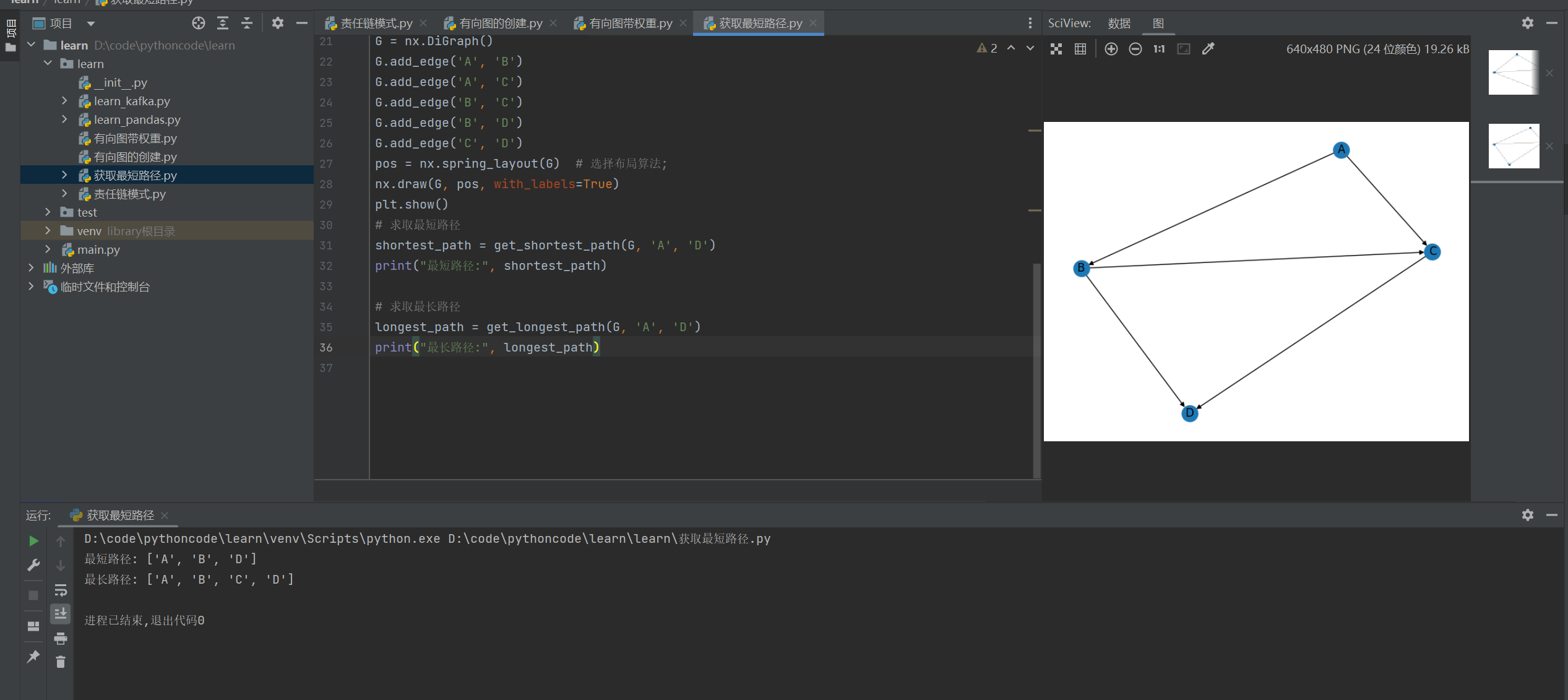Open run configuration wrench icon
The width and height of the screenshot is (1568, 700).
33,565
